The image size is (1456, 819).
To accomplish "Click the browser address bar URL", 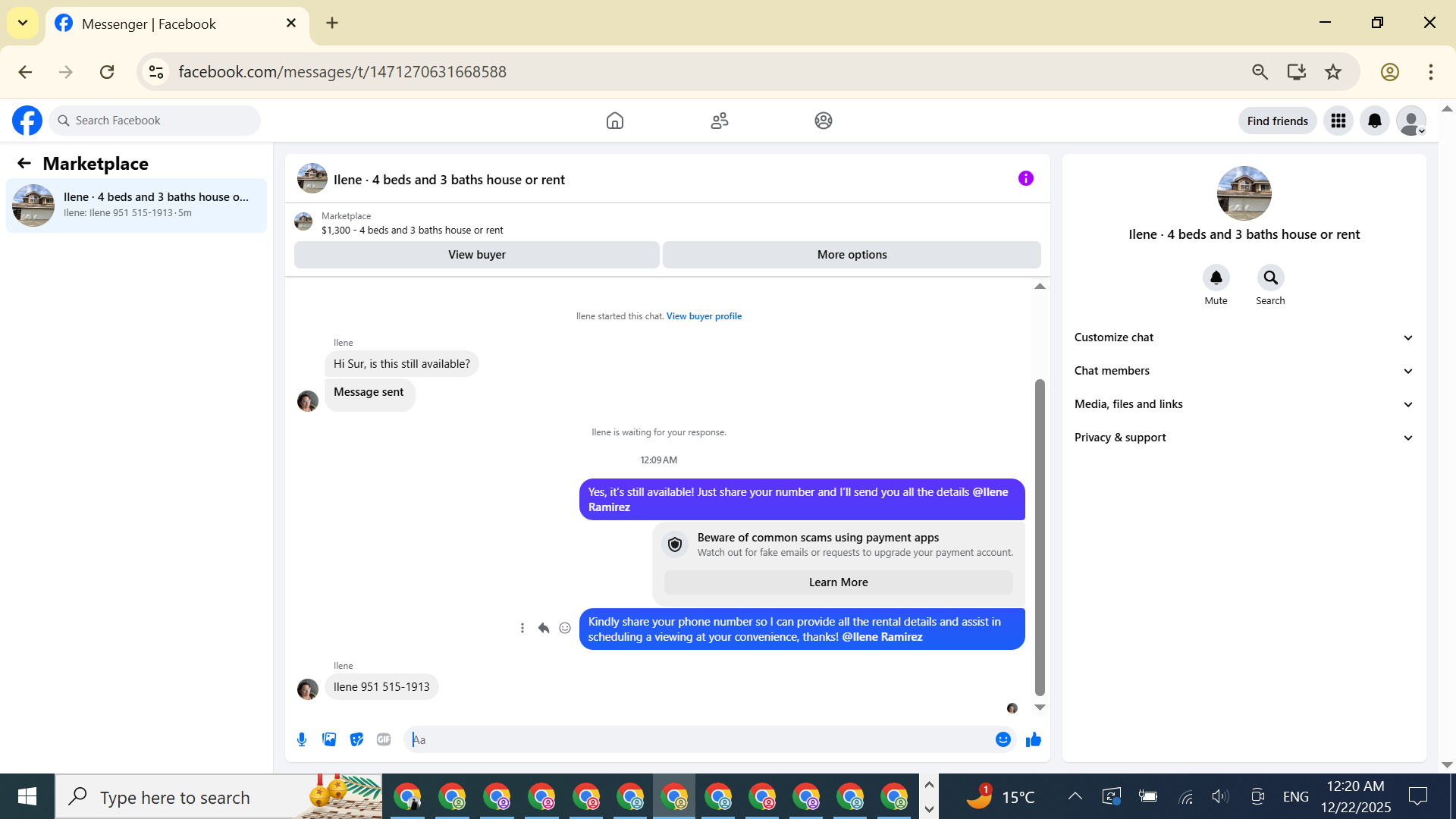I will click(x=342, y=72).
